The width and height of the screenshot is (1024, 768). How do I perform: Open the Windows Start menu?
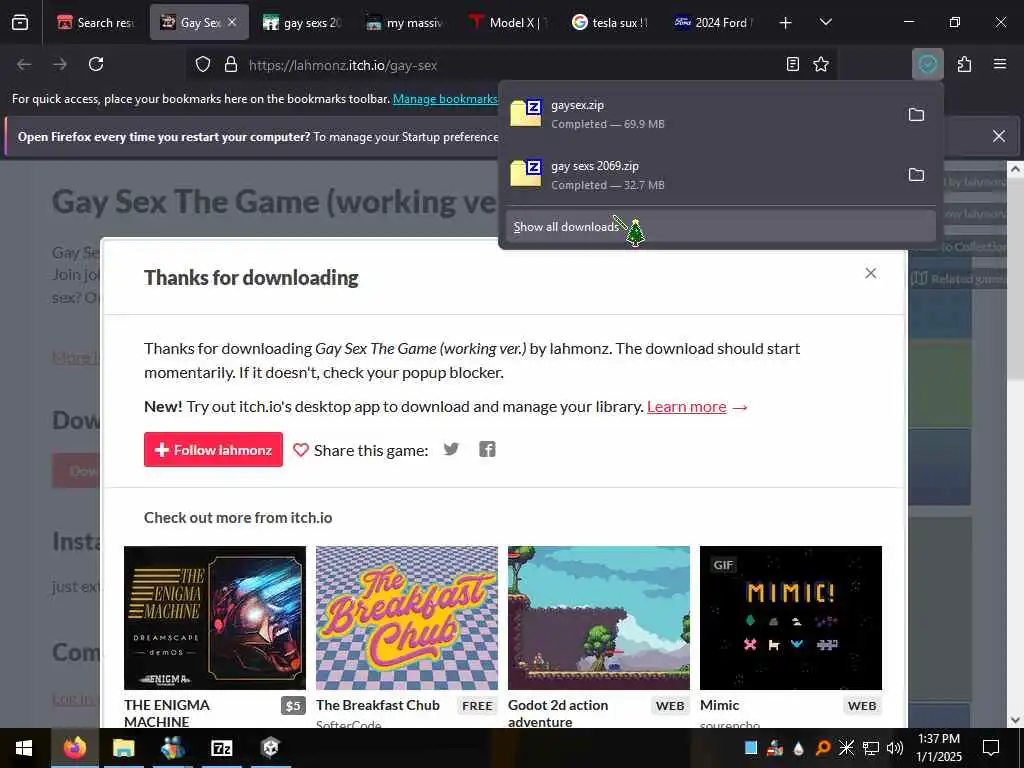[24, 748]
